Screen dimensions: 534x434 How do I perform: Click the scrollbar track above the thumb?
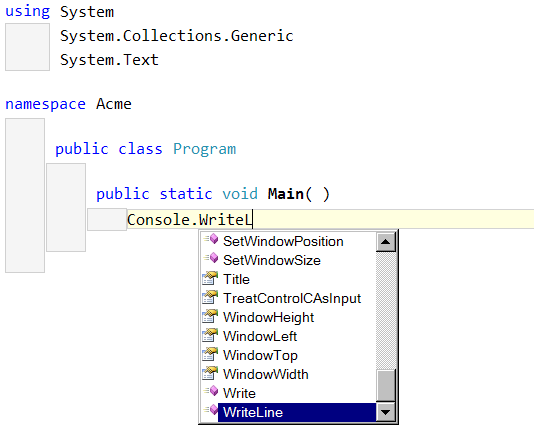pos(386,310)
